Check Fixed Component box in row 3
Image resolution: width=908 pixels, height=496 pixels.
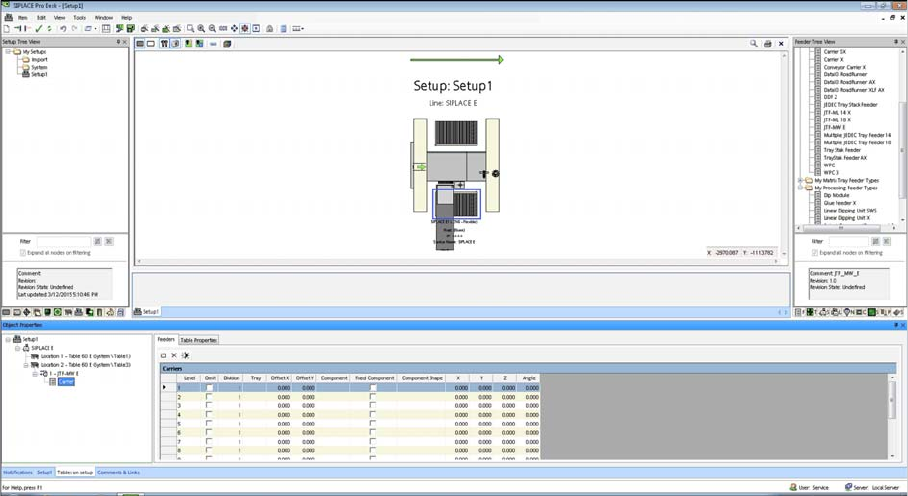(373, 406)
